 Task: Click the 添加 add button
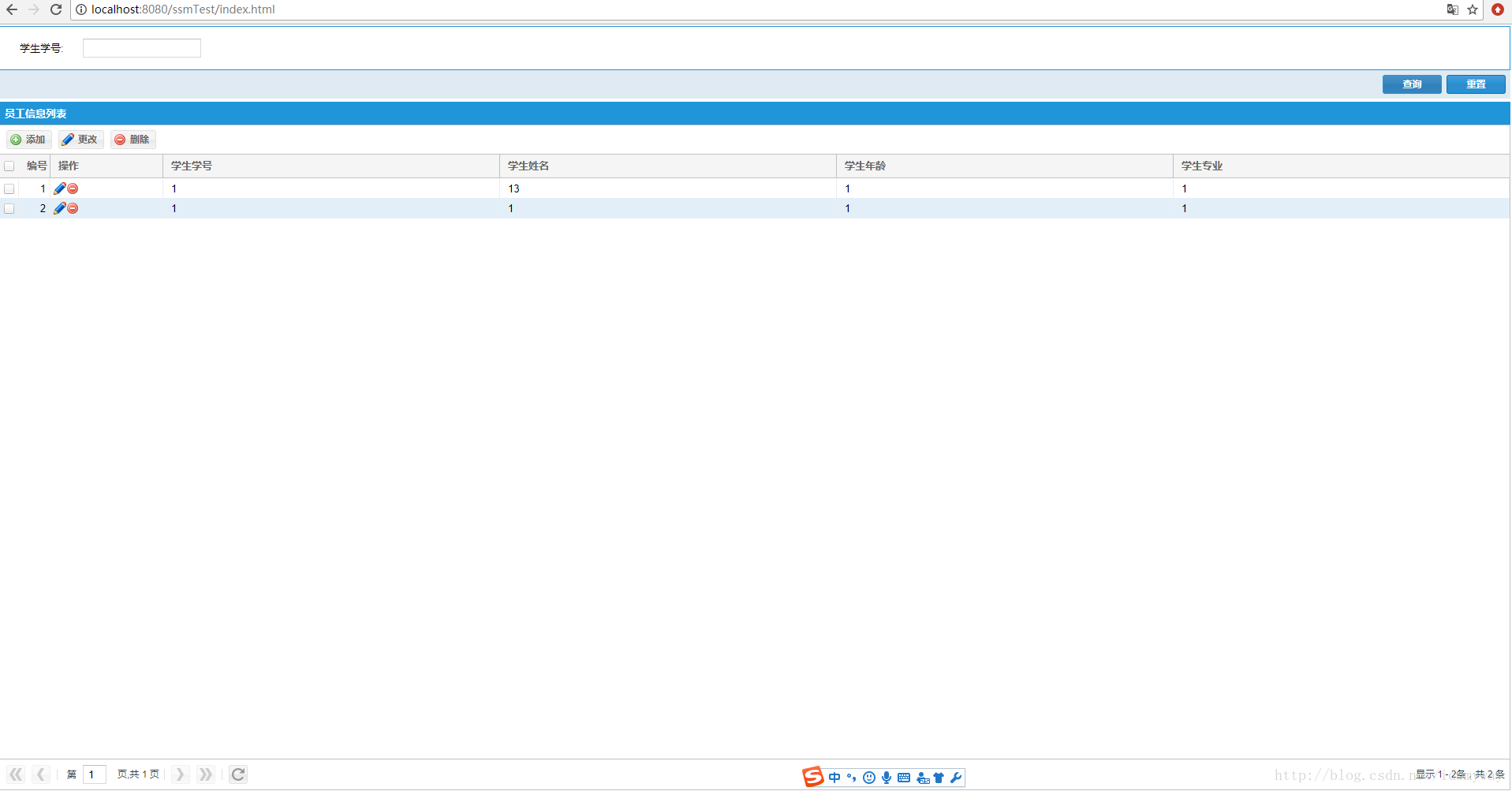tap(28, 140)
